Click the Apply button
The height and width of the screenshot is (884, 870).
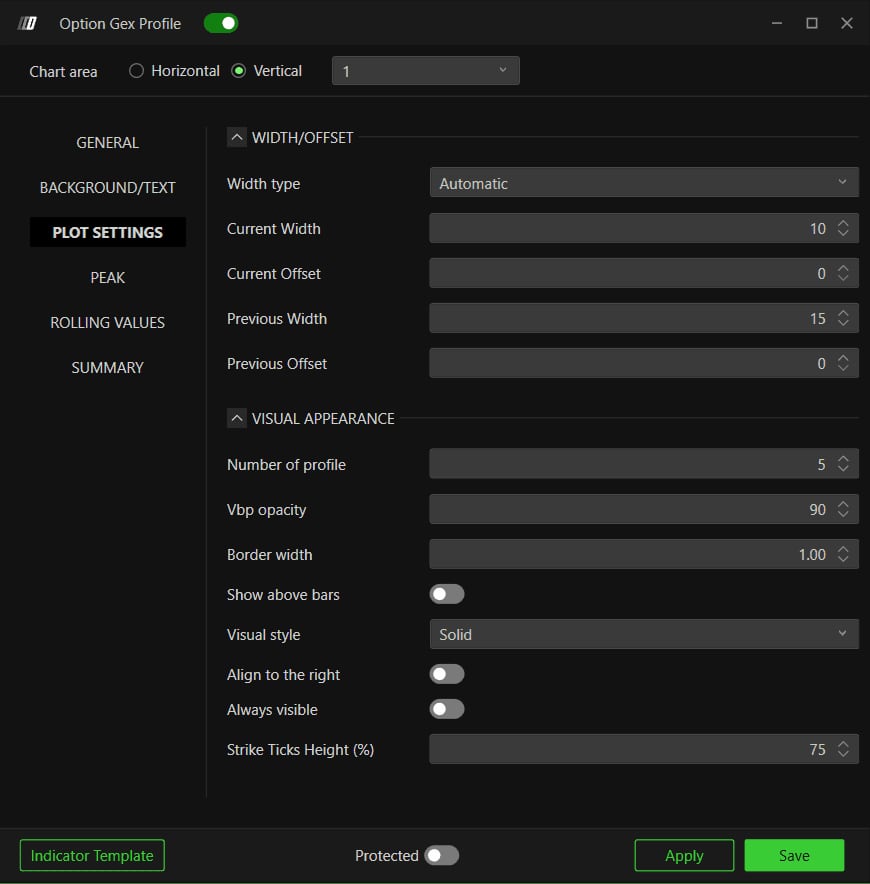point(684,855)
